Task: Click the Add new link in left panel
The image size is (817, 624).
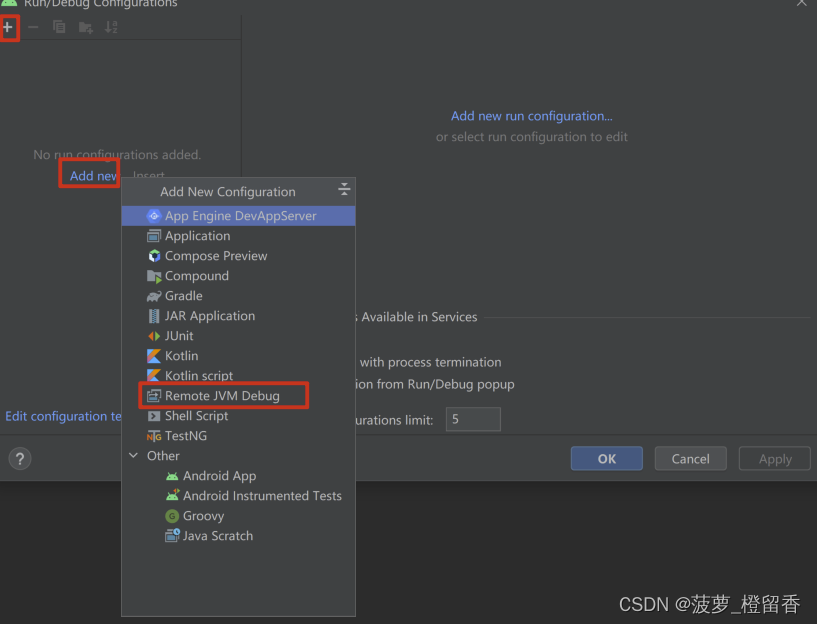Action: coord(94,176)
